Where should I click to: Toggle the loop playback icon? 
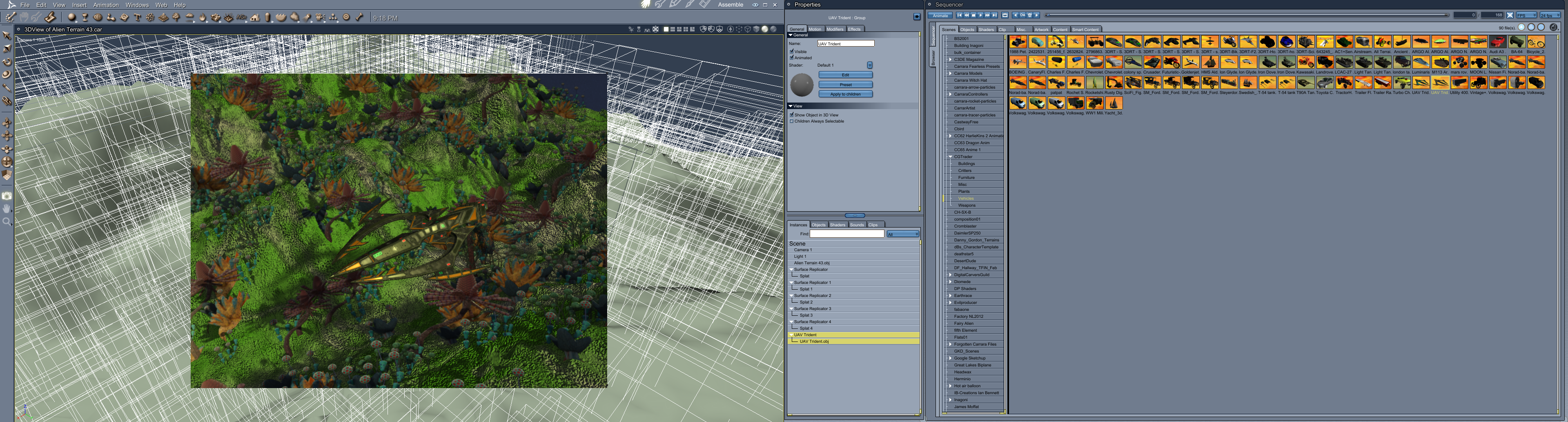point(1005,15)
